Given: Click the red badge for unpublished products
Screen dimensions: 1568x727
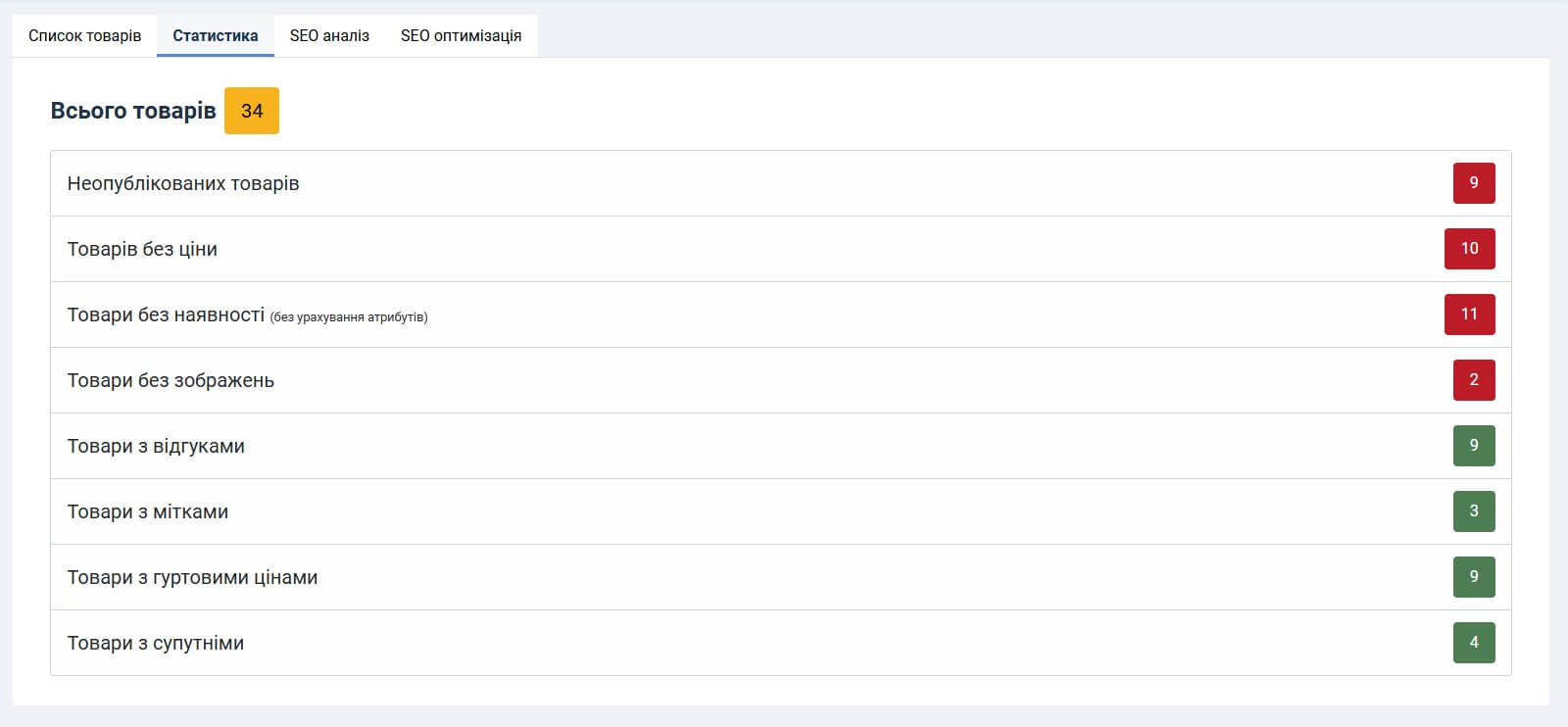Looking at the screenshot, I should pos(1473,183).
